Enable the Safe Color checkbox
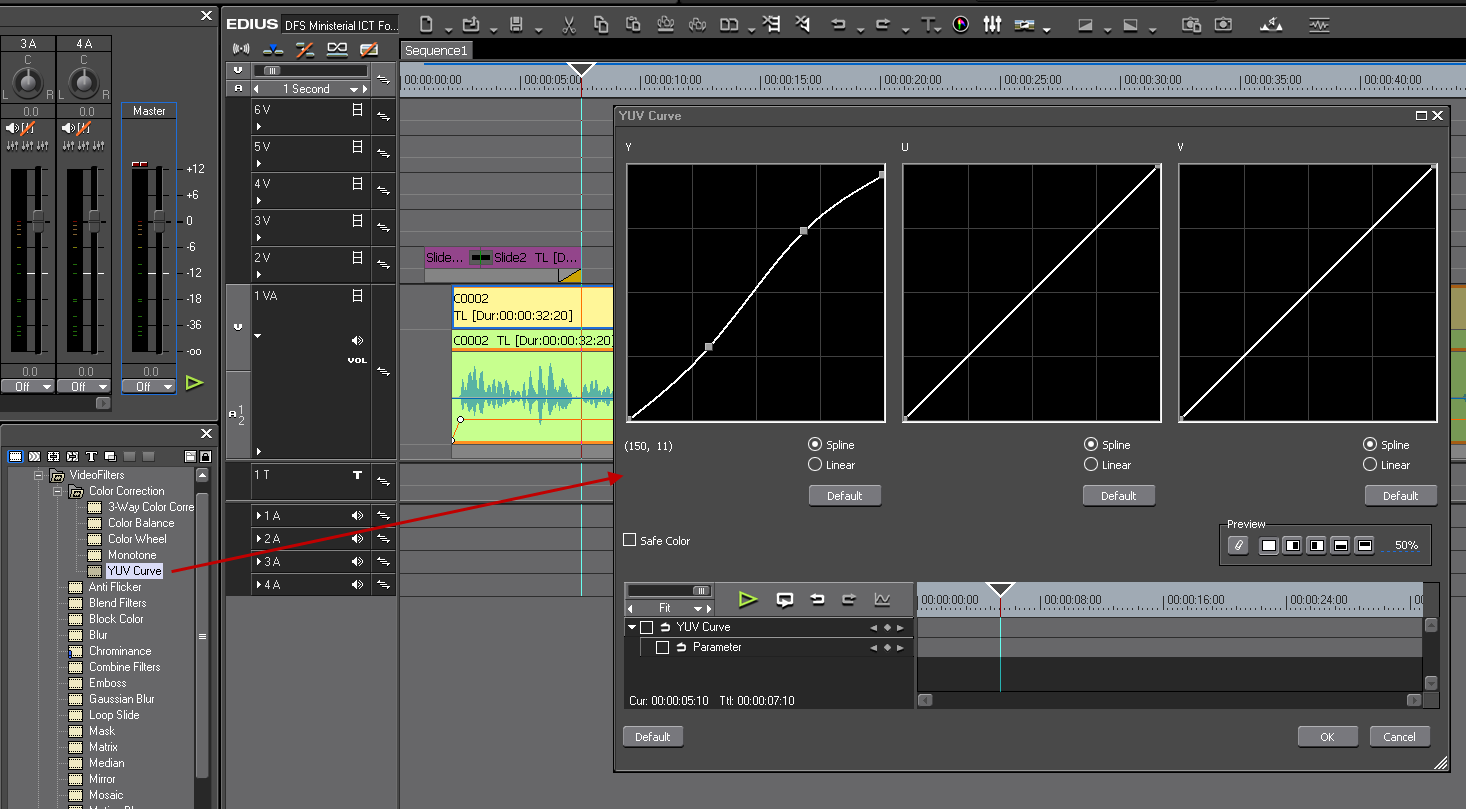The image size is (1466, 809). coord(630,540)
